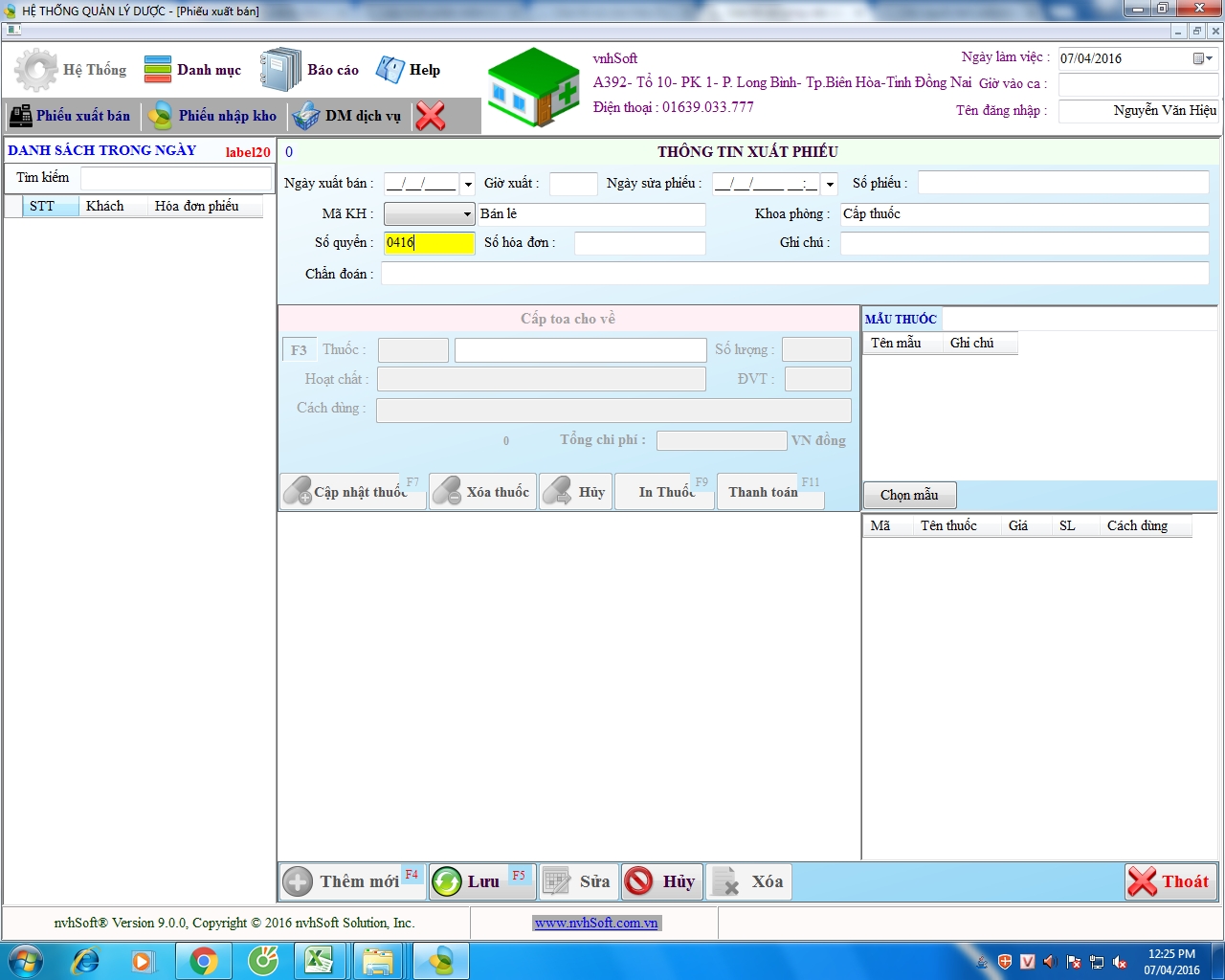1225x980 pixels.
Task: Open the Danh mục menu
Action: coord(192,70)
